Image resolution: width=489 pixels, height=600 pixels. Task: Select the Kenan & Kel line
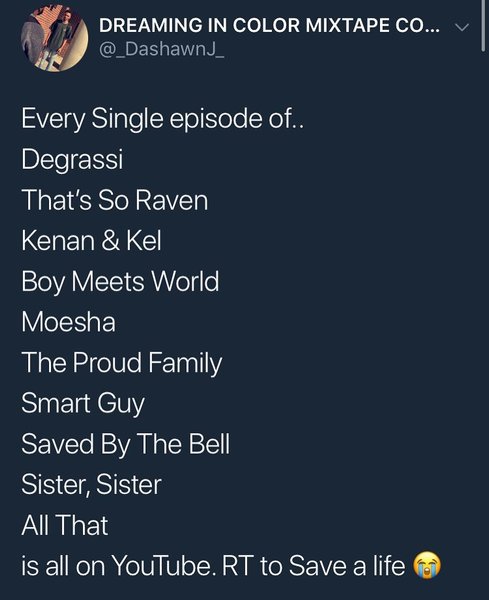(x=91, y=240)
